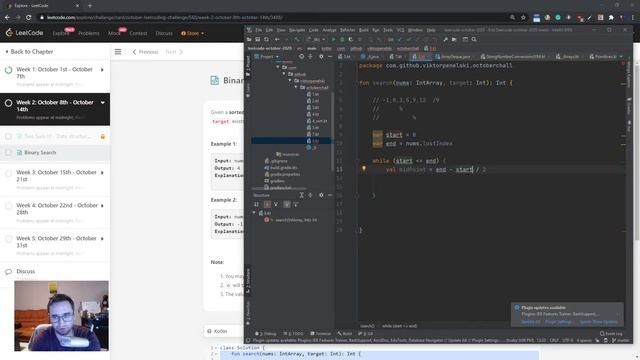Open the Store dropdown in LeetCode navigation
The width and height of the screenshot is (640, 360).
pyautogui.click(x=192, y=33)
